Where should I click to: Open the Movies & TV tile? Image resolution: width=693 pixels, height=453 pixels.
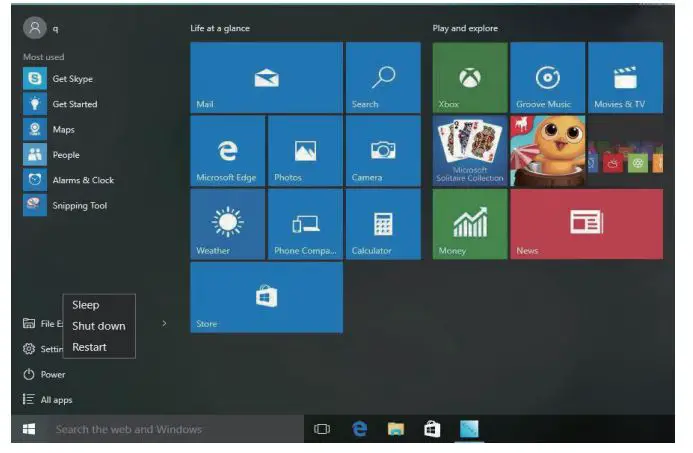point(625,77)
